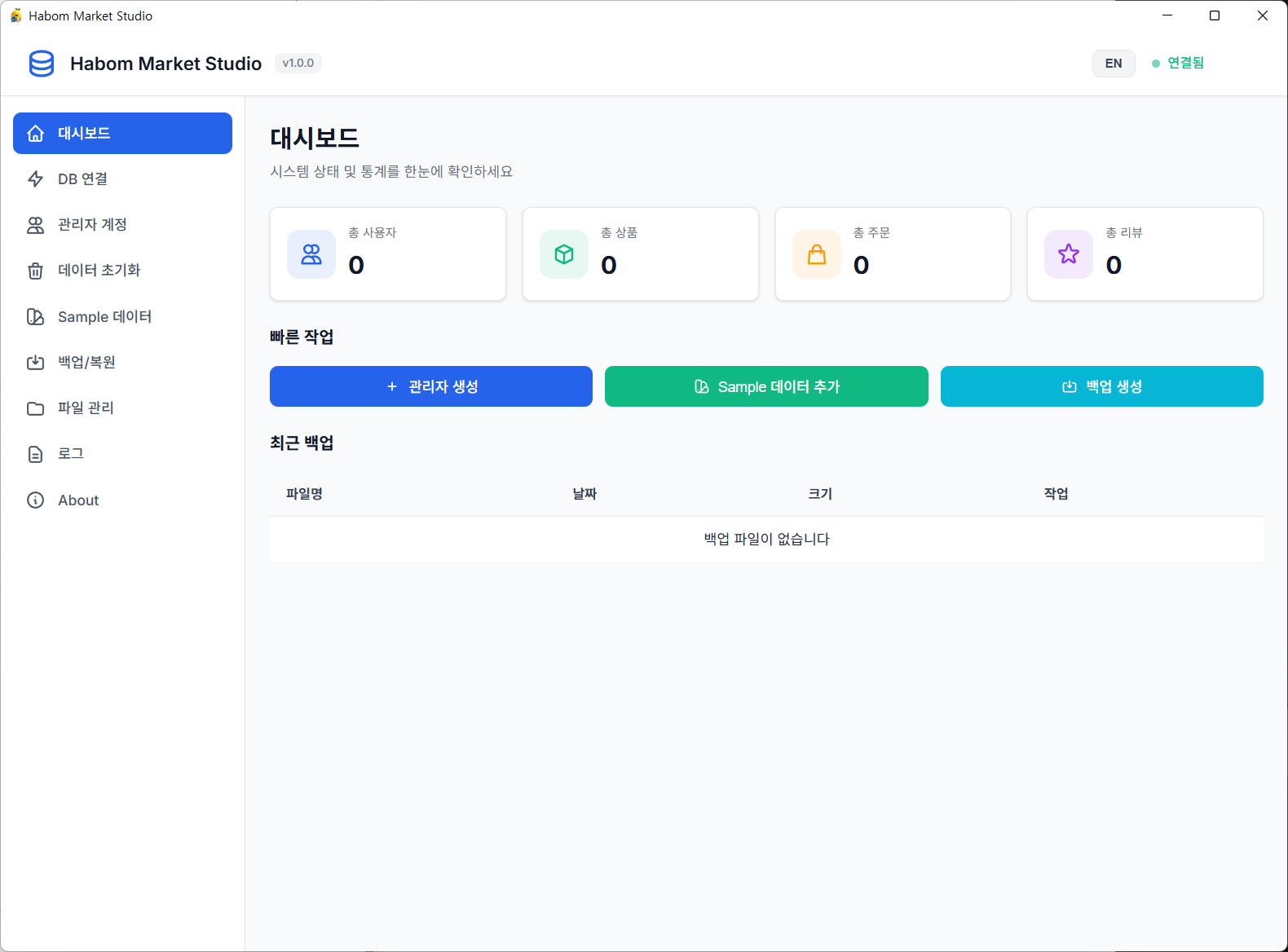1288x952 pixels.
Task: Click the box icon in total products card
Action: coord(564,254)
